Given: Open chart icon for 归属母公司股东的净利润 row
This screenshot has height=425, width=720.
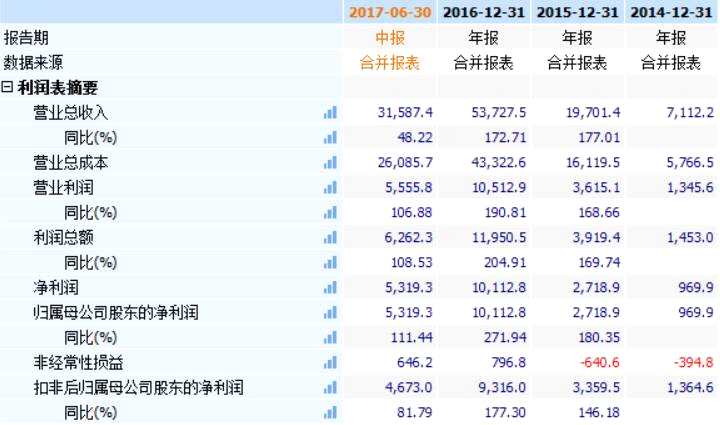Looking at the screenshot, I should [x=330, y=313].
